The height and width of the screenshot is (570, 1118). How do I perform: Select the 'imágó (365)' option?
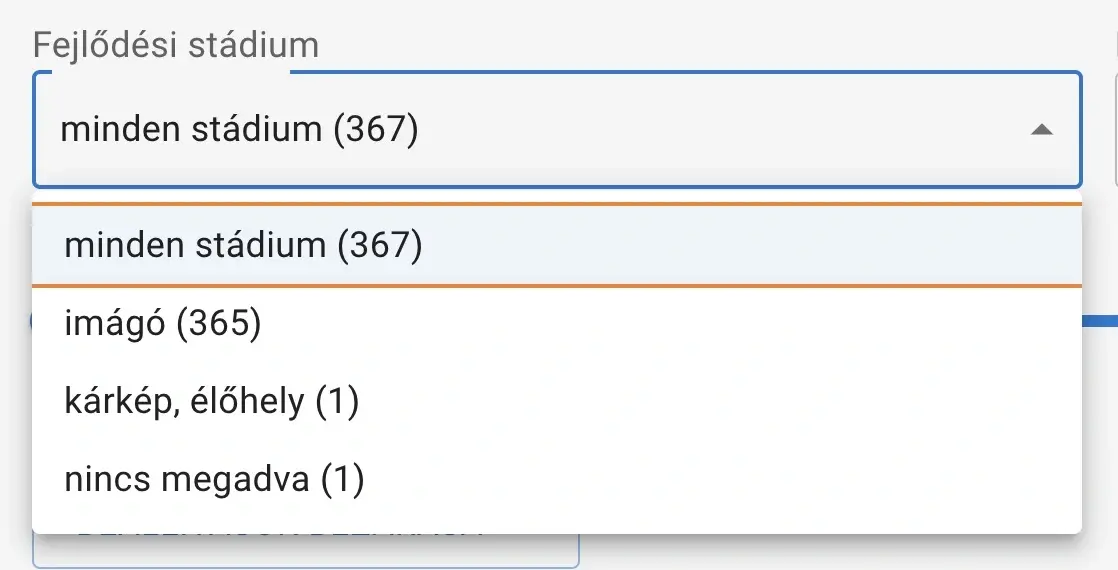(x=162, y=324)
